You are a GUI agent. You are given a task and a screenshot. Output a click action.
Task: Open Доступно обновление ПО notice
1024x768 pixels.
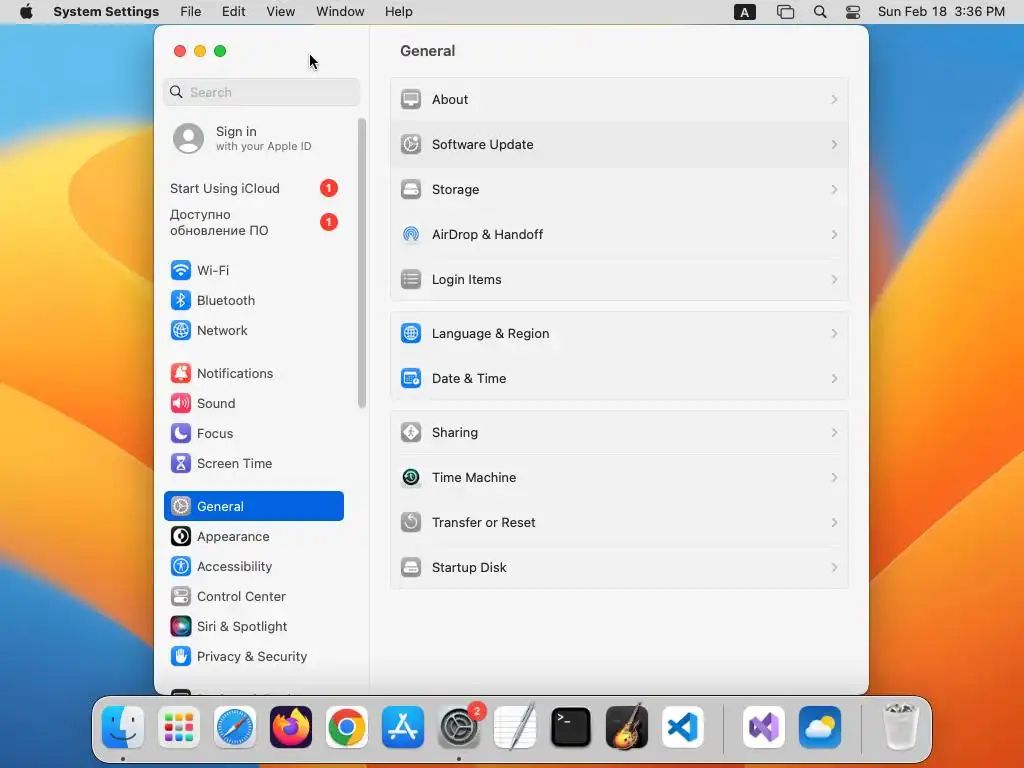255,223
